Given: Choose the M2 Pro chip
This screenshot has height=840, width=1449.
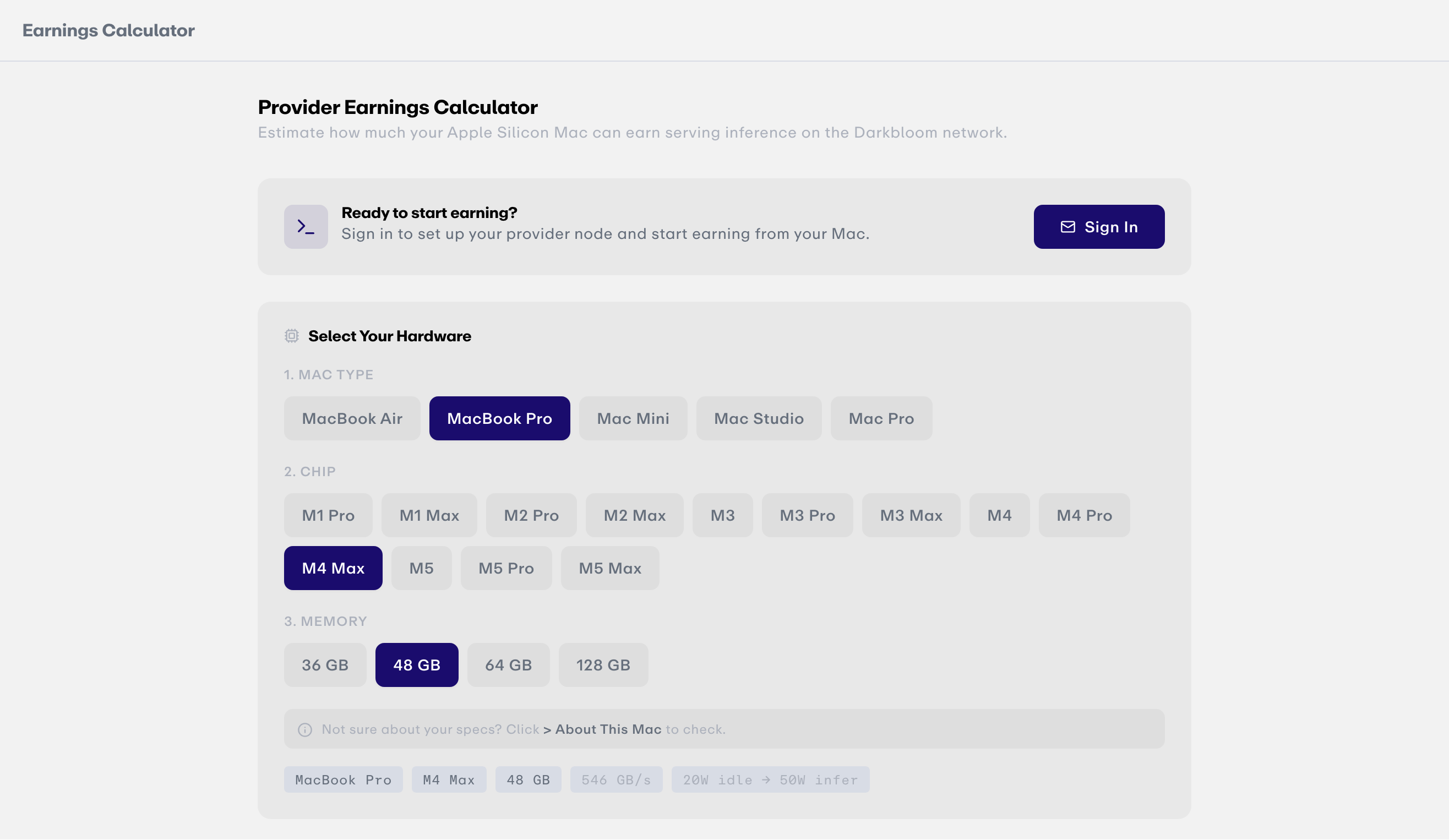Looking at the screenshot, I should click(x=531, y=515).
